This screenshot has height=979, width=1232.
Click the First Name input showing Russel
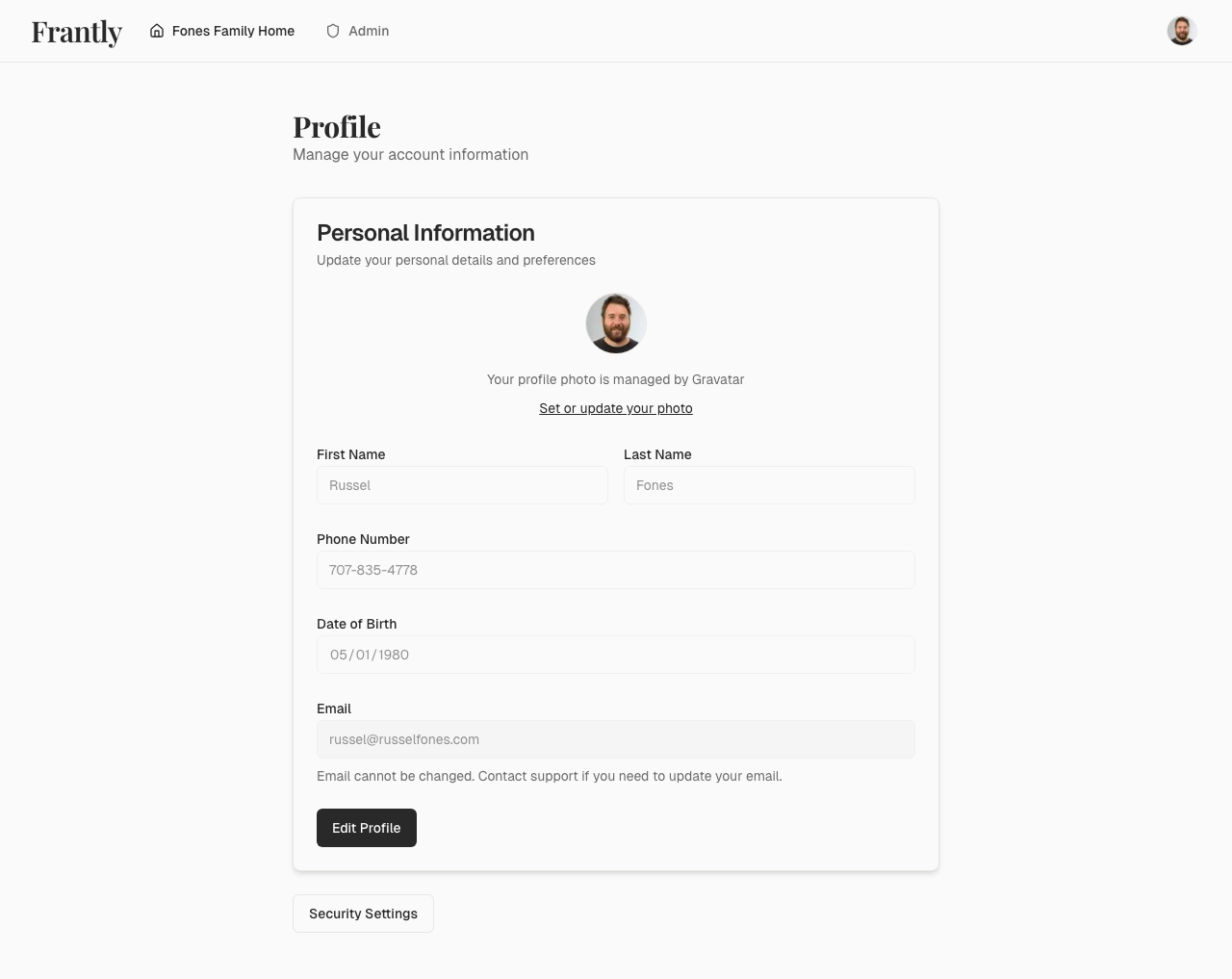tap(462, 485)
